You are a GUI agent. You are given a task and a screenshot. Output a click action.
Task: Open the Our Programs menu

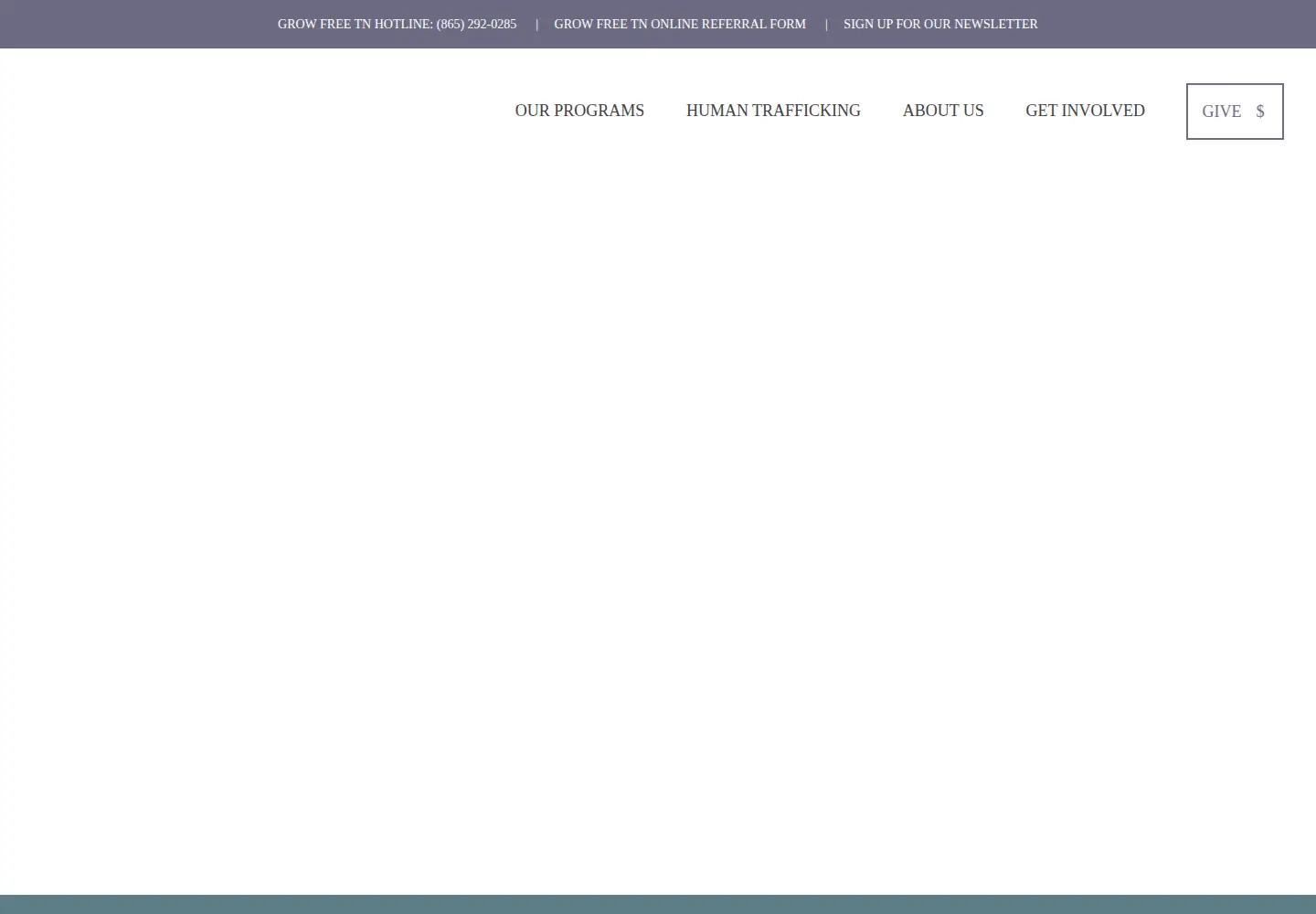(579, 111)
